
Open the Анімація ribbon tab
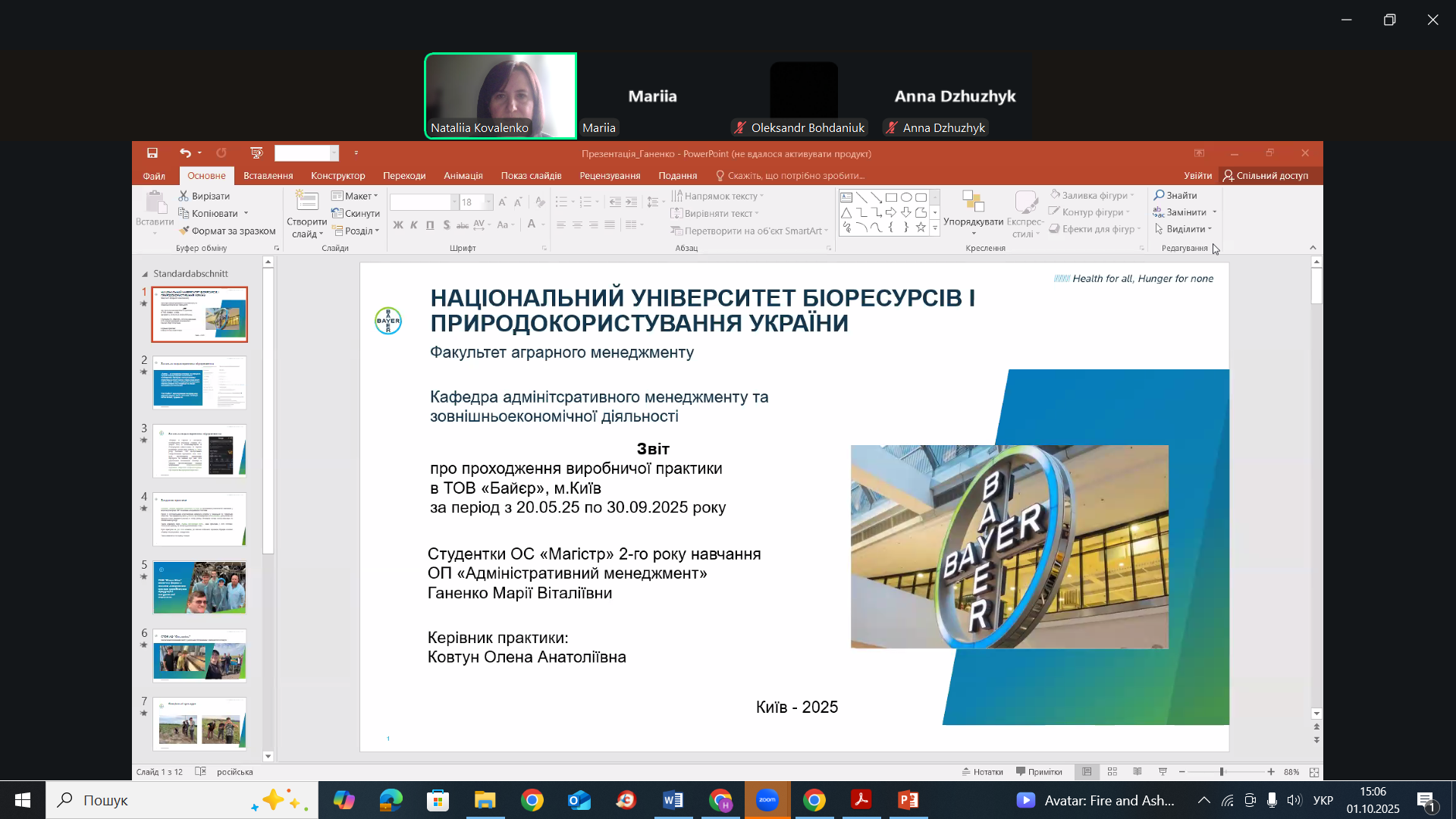(463, 176)
